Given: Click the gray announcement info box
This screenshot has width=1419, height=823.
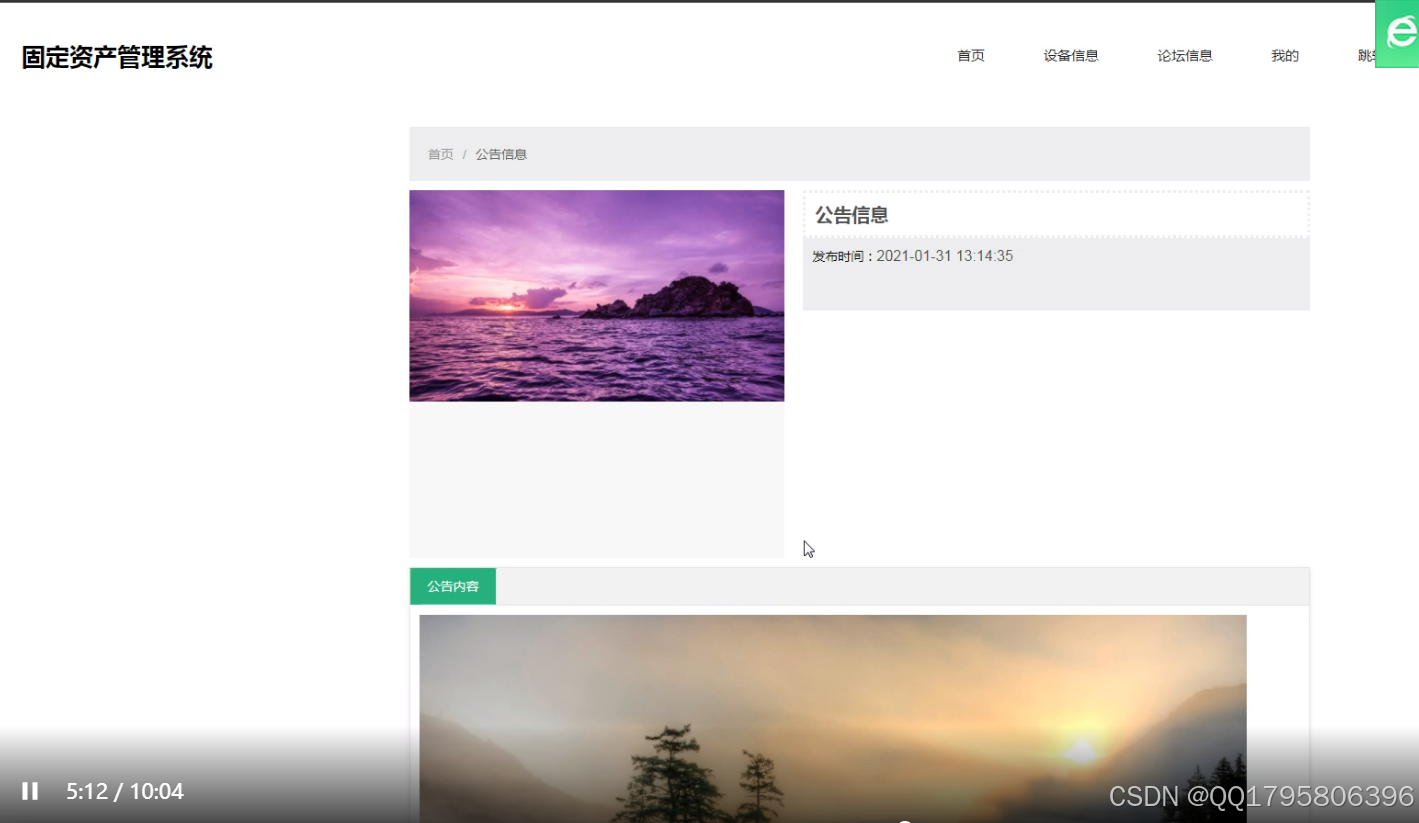Looking at the screenshot, I should pos(1055,272).
